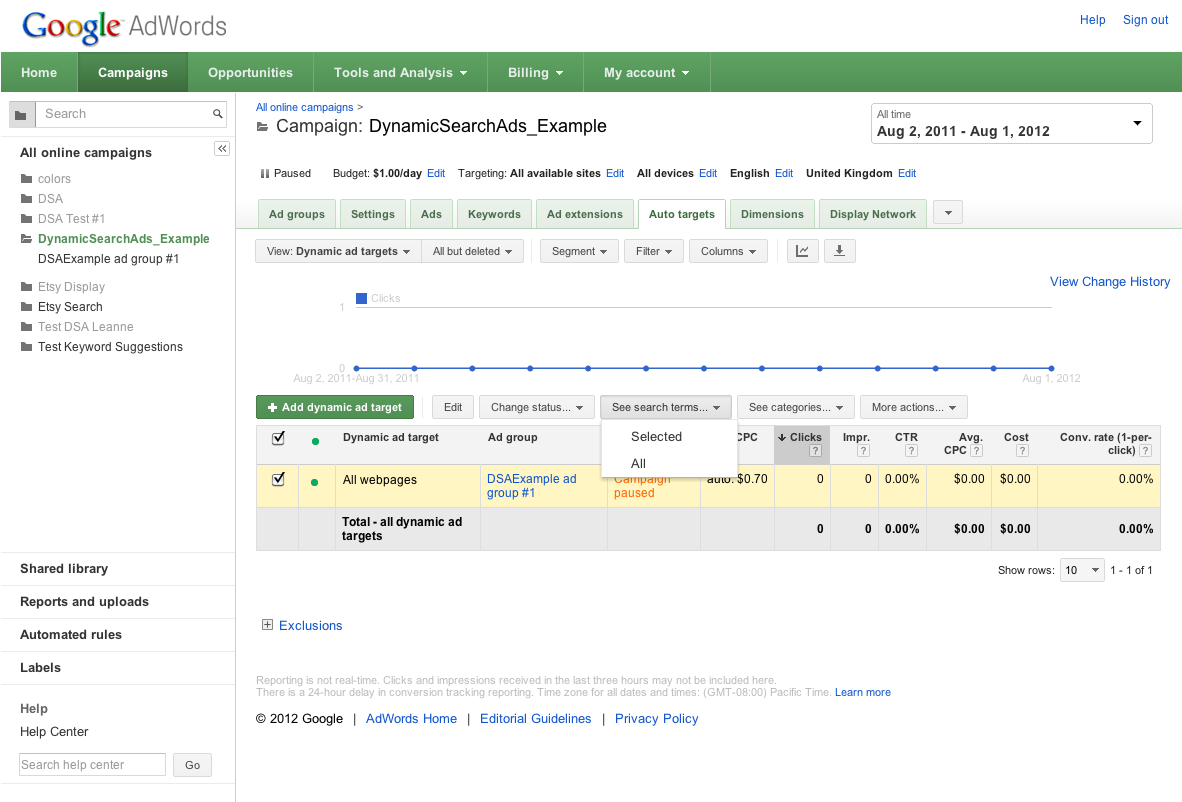
Task: Choose All from search terms menu
Action: pyautogui.click(x=638, y=464)
